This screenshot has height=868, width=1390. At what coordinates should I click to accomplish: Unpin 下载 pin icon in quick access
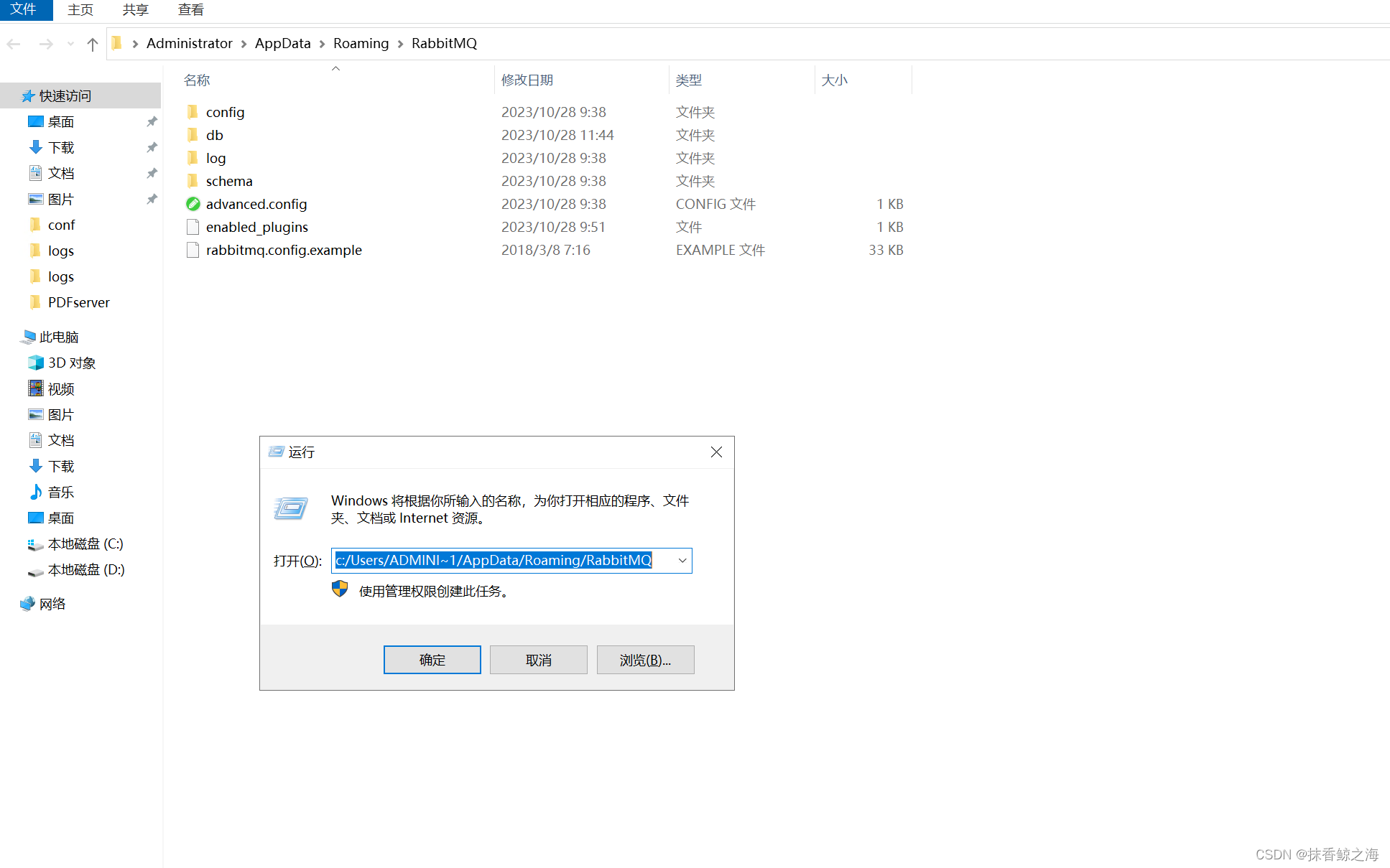click(x=152, y=147)
